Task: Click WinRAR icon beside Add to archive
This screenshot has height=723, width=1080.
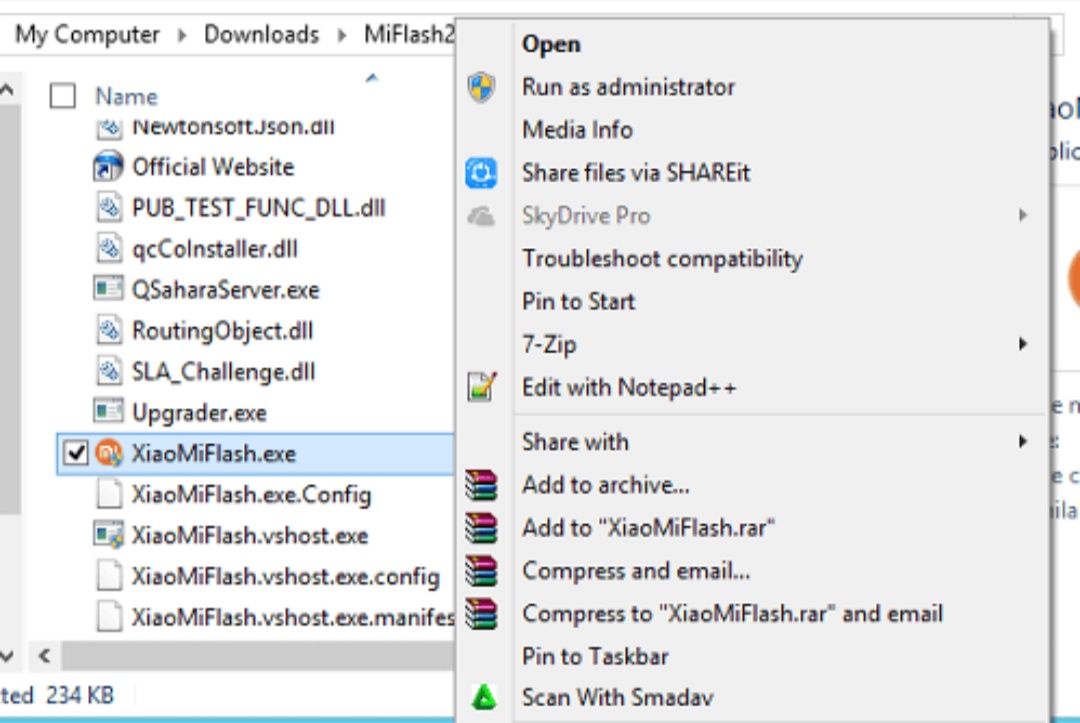Action: coord(481,485)
